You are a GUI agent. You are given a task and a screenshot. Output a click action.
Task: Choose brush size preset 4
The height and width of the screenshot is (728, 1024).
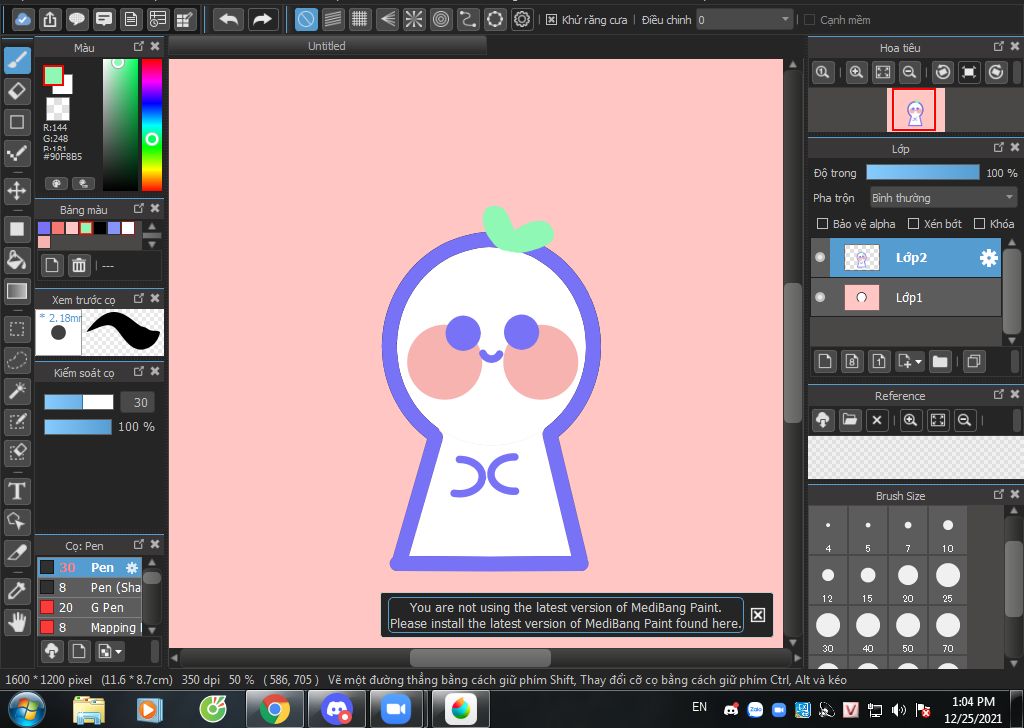(828, 531)
